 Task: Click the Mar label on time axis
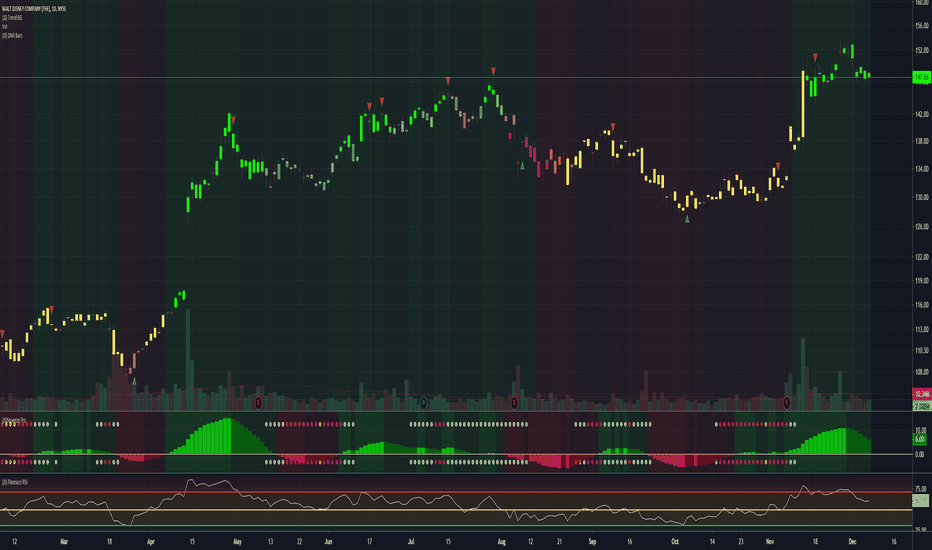[64, 542]
